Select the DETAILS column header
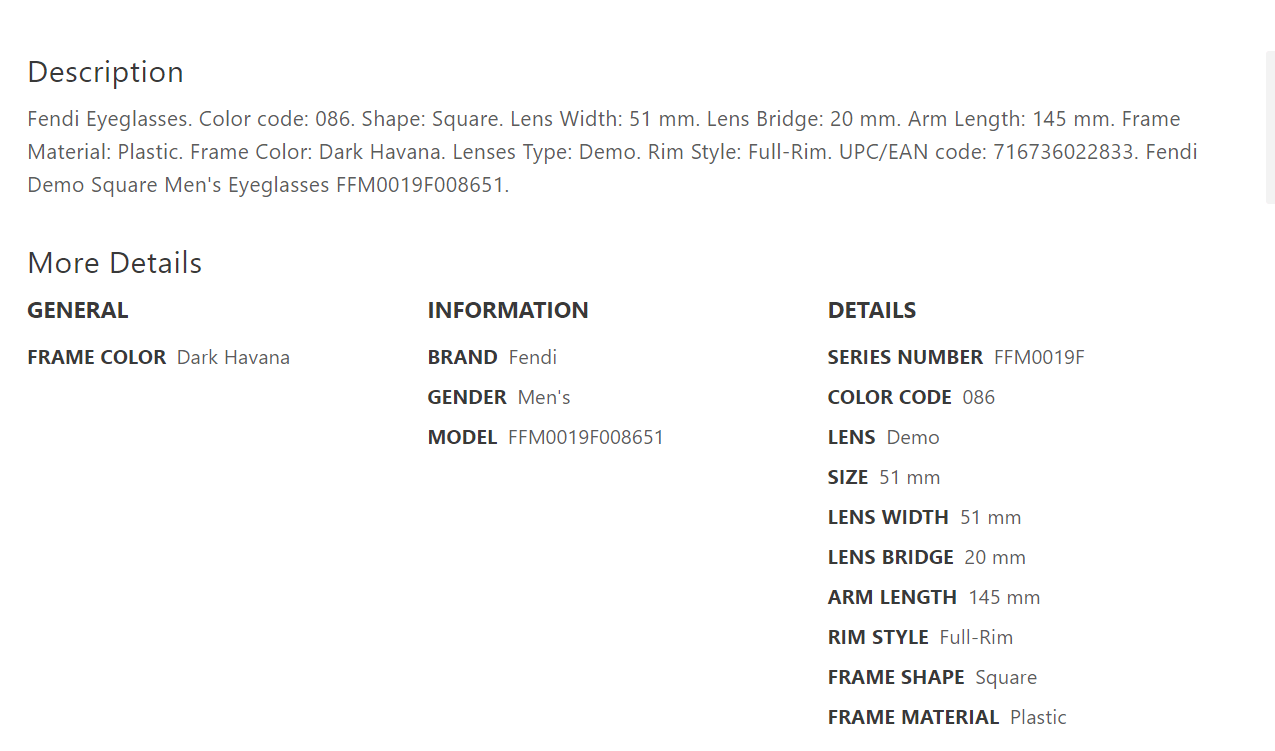This screenshot has width=1275, height=751. 871,310
